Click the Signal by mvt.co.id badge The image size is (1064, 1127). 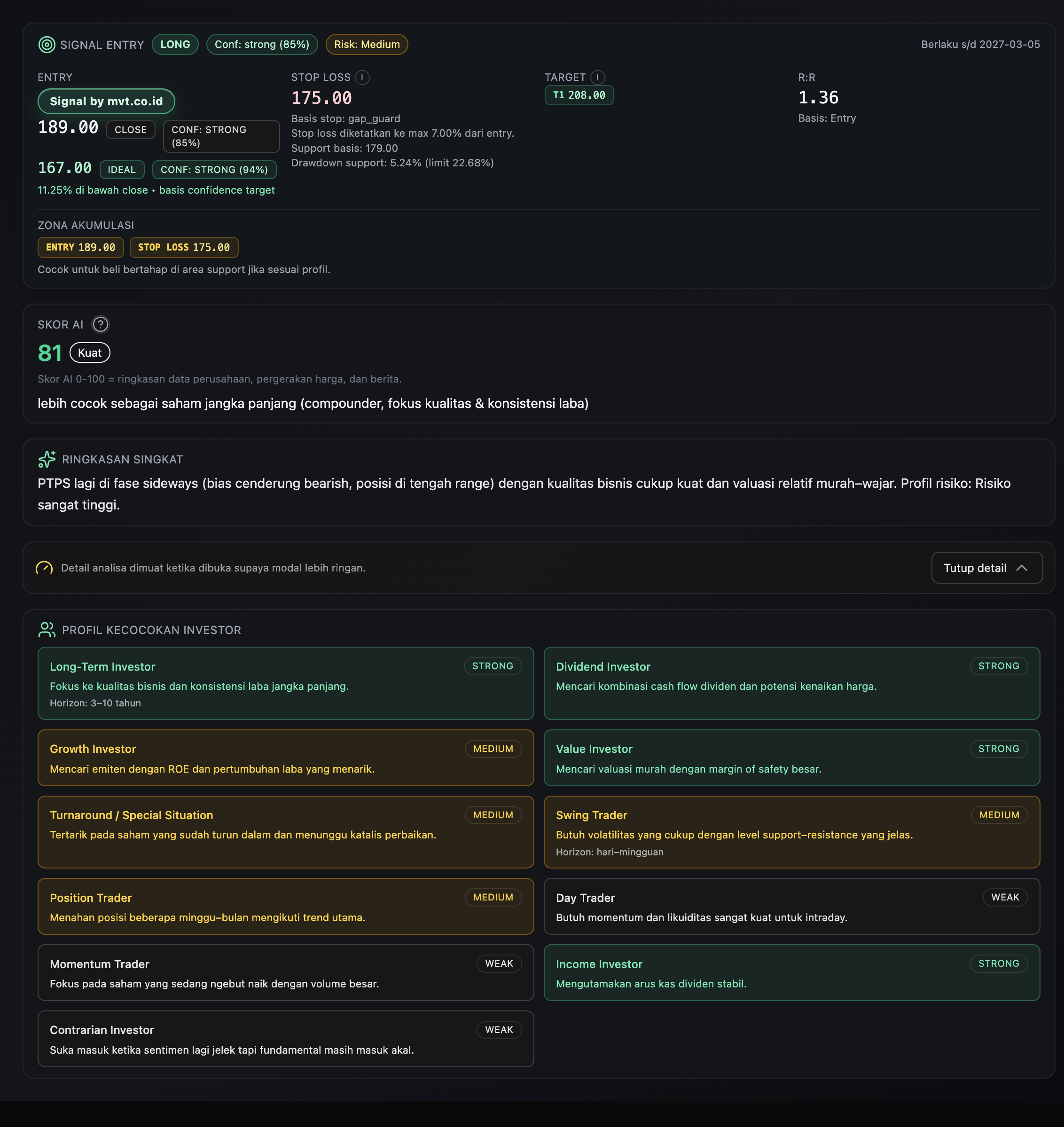tap(106, 102)
